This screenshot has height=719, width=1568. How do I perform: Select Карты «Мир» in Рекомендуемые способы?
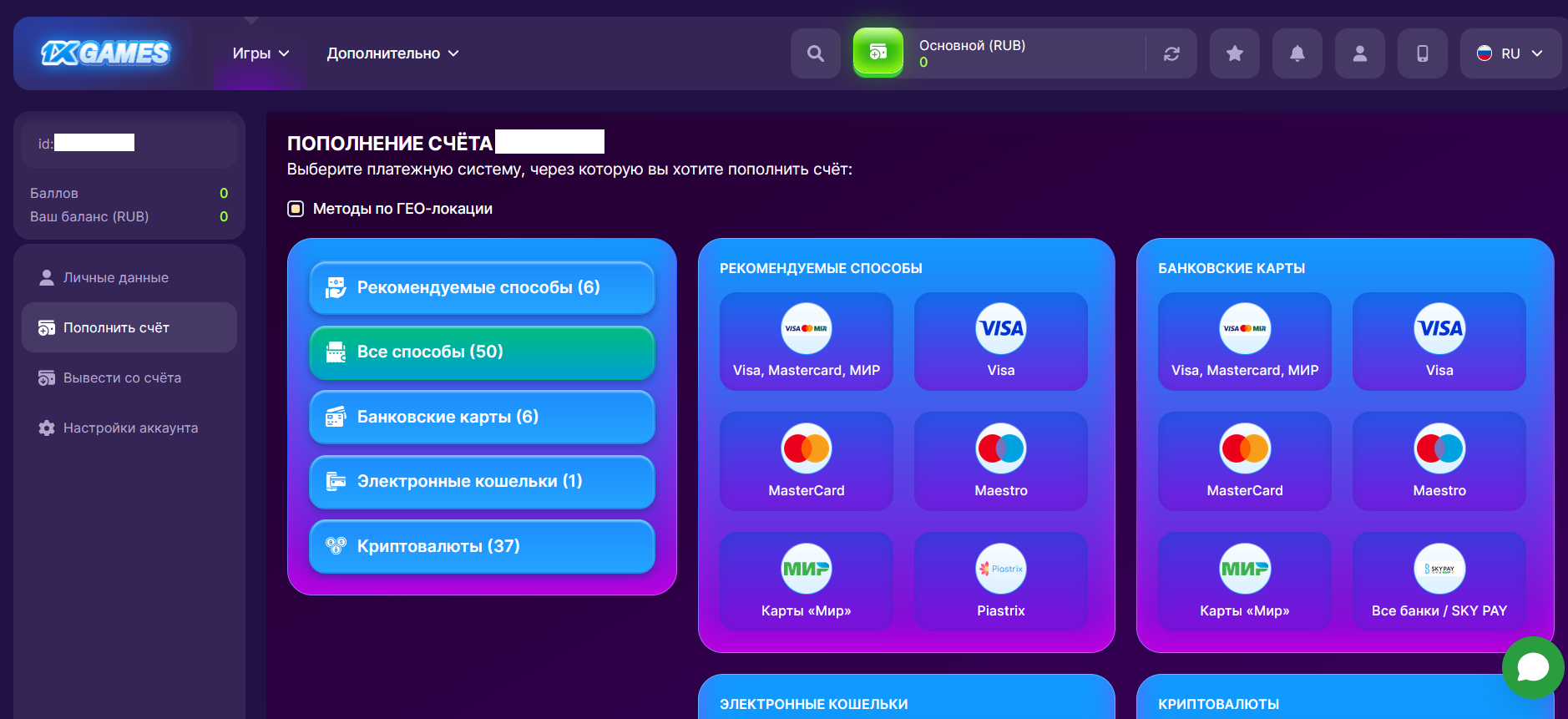tap(807, 582)
